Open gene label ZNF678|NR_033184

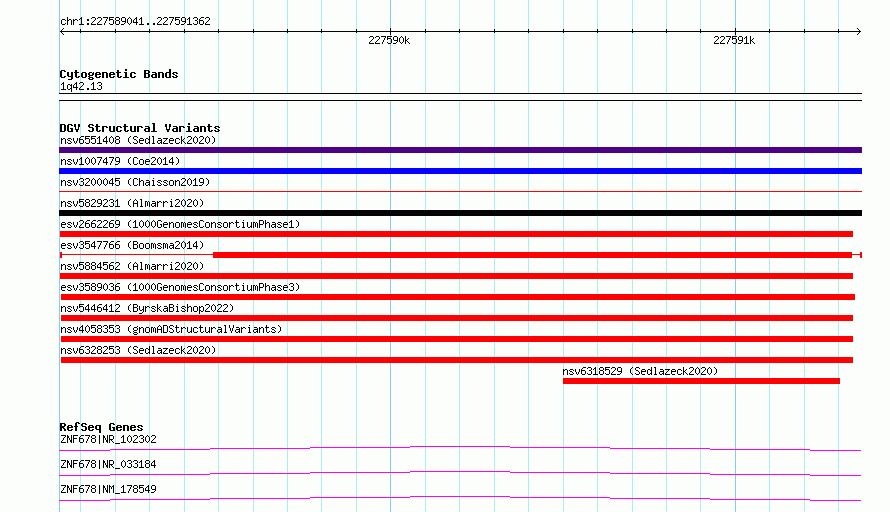108,464
